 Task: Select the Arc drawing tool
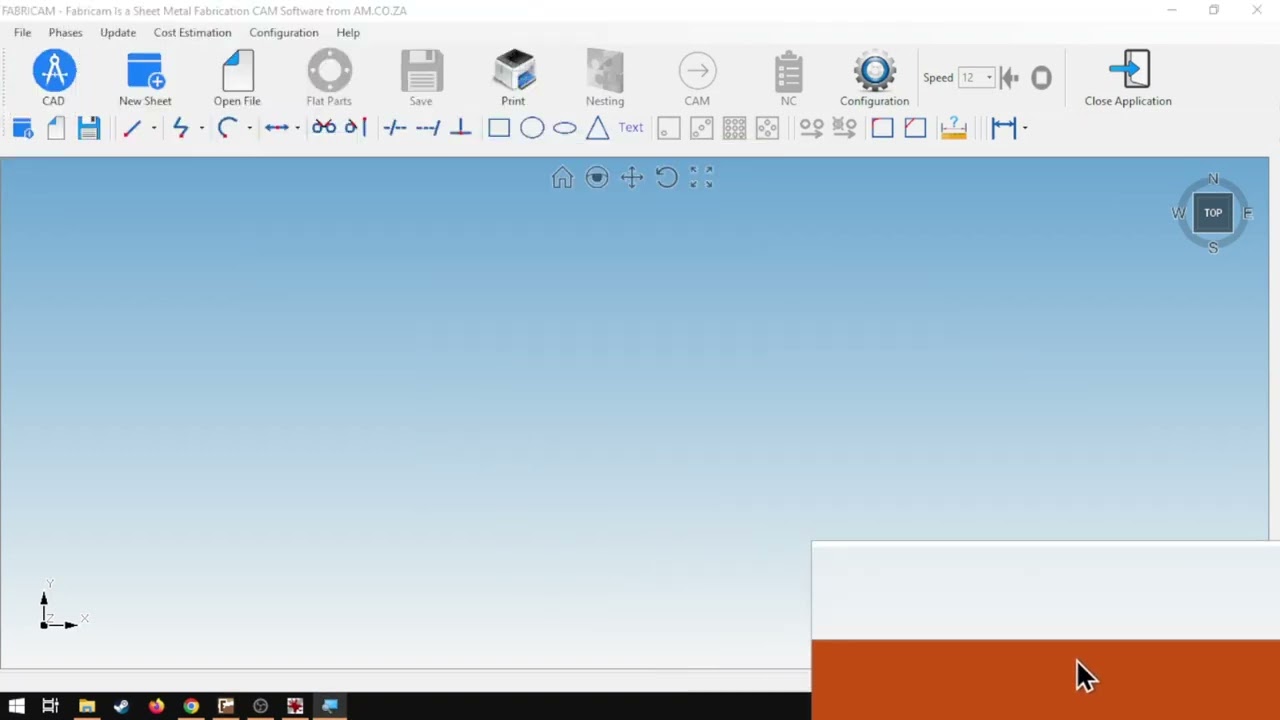[228, 128]
